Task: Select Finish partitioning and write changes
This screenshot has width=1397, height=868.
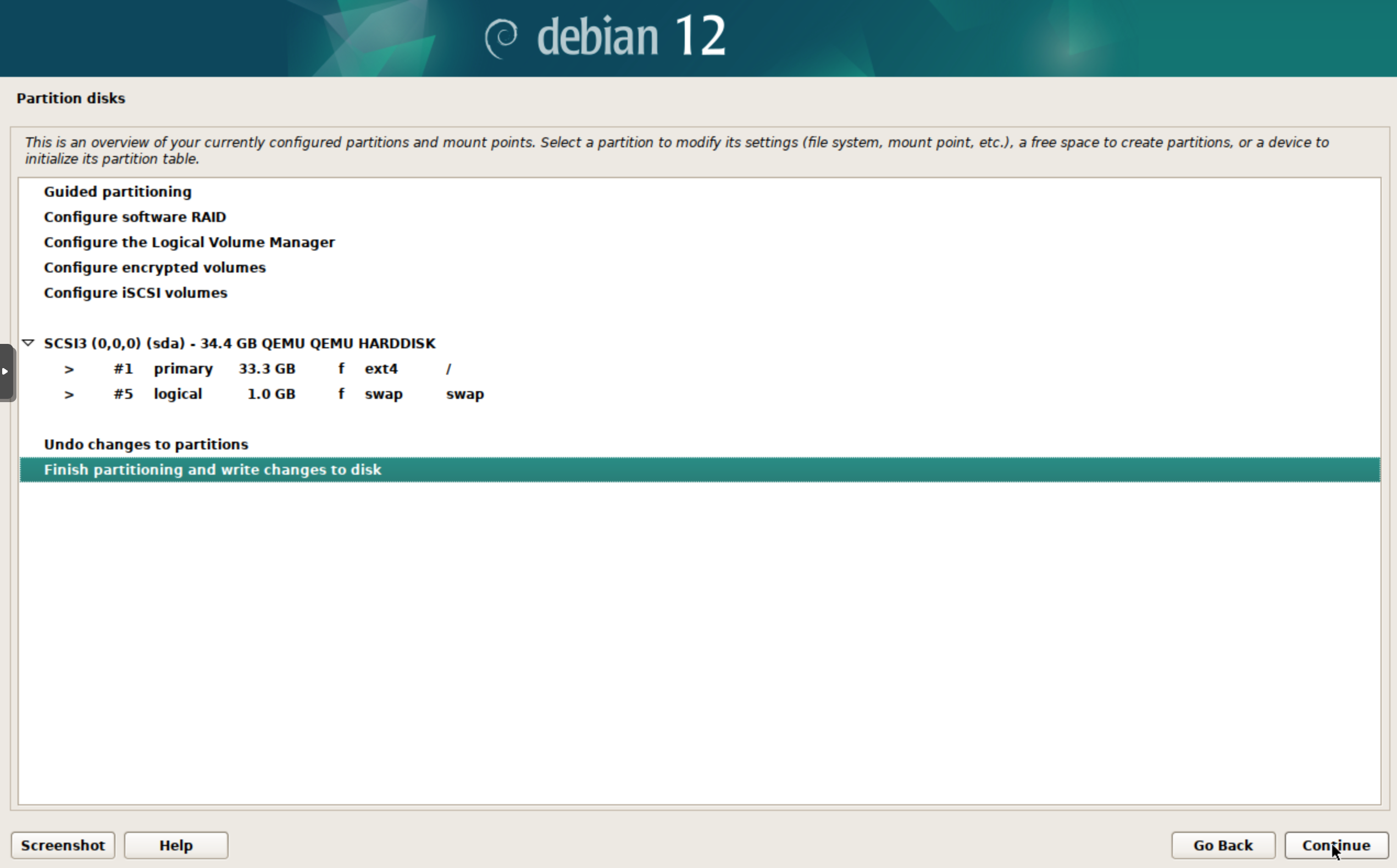Action: coord(700,470)
